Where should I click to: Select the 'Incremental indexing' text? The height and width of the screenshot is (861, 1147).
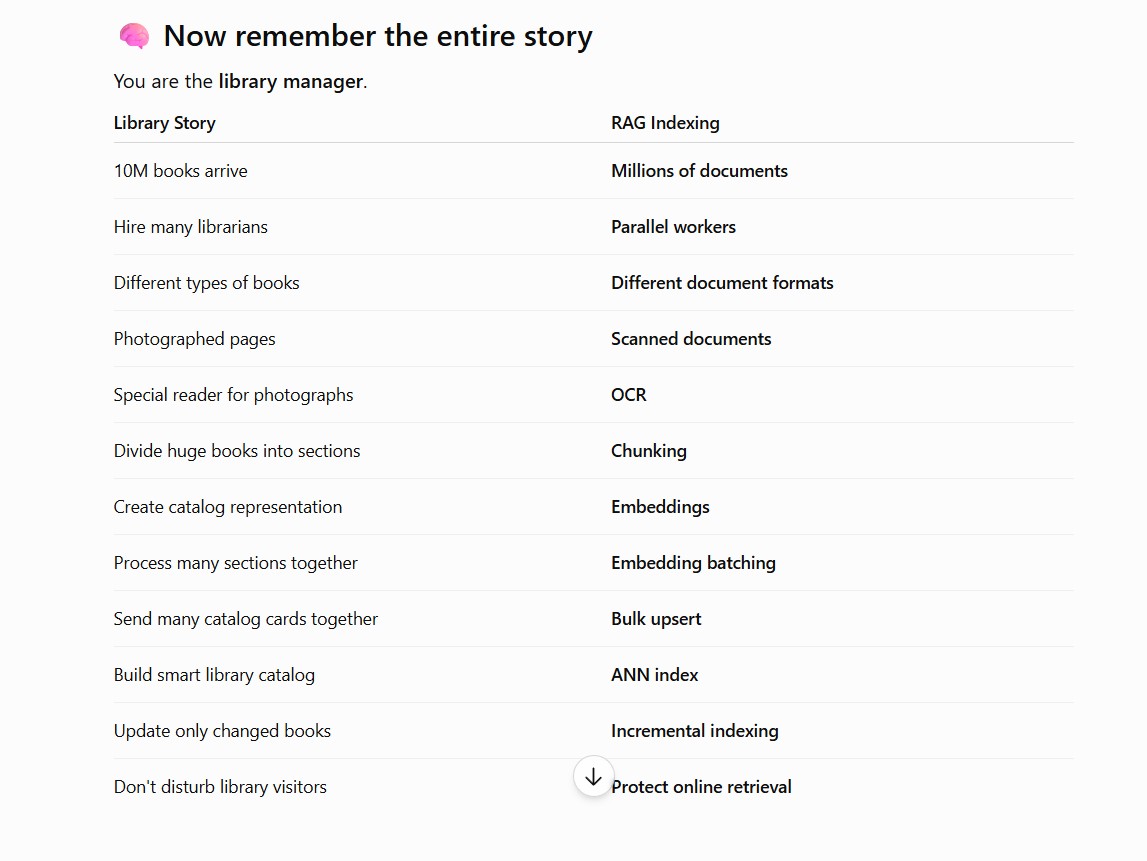694,731
